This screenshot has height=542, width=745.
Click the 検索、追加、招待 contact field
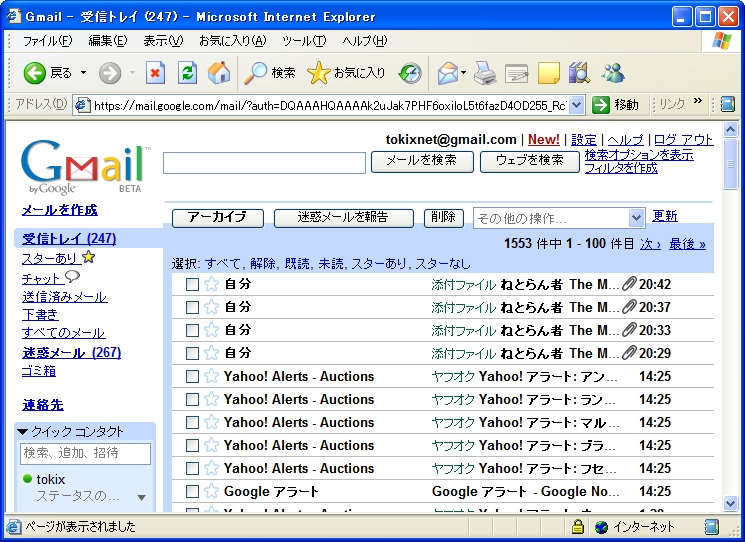coord(86,453)
